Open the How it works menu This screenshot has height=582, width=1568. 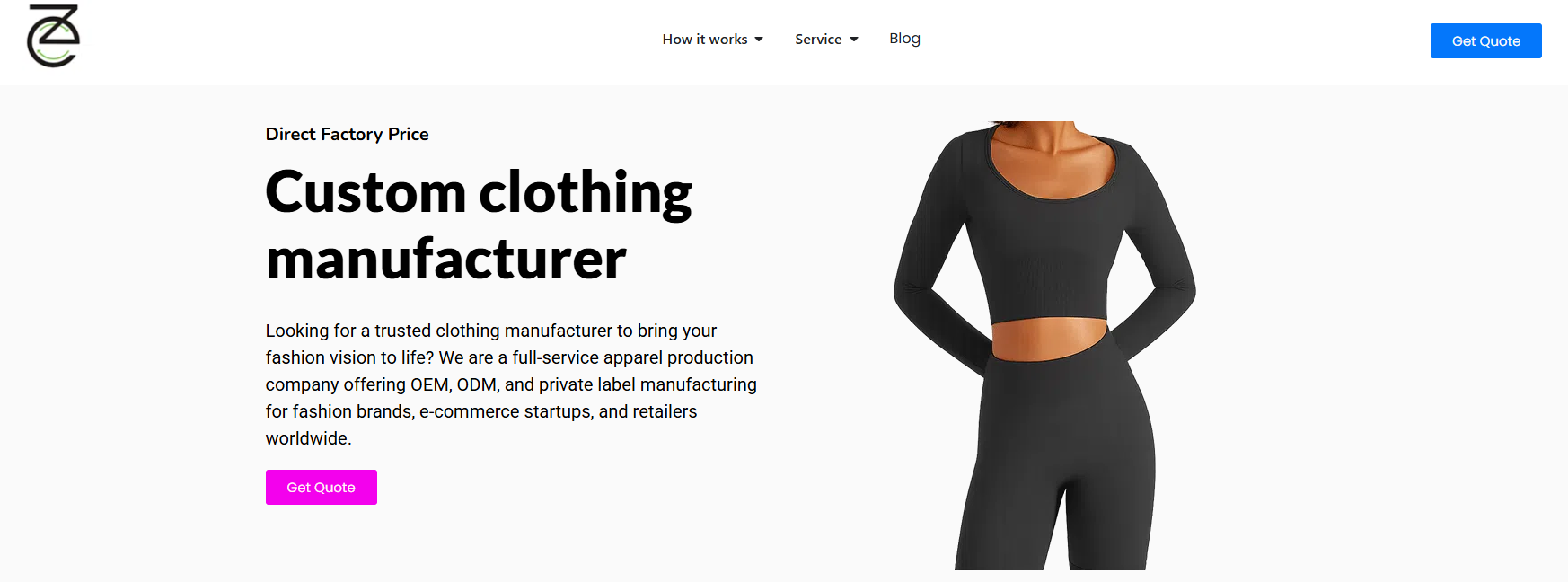point(712,40)
